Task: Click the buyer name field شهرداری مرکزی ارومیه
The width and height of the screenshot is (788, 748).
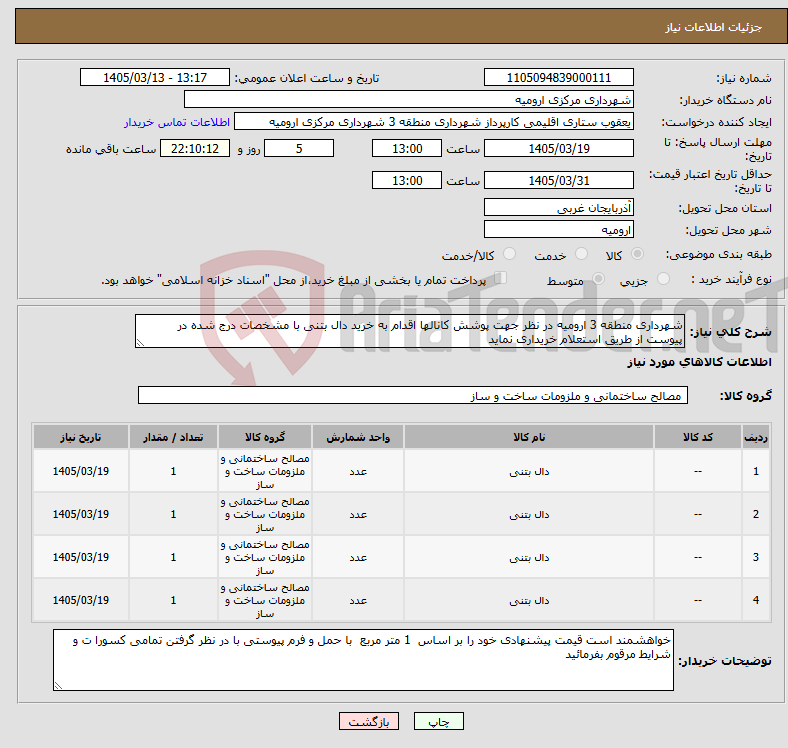Action: click(x=409, y=100)
